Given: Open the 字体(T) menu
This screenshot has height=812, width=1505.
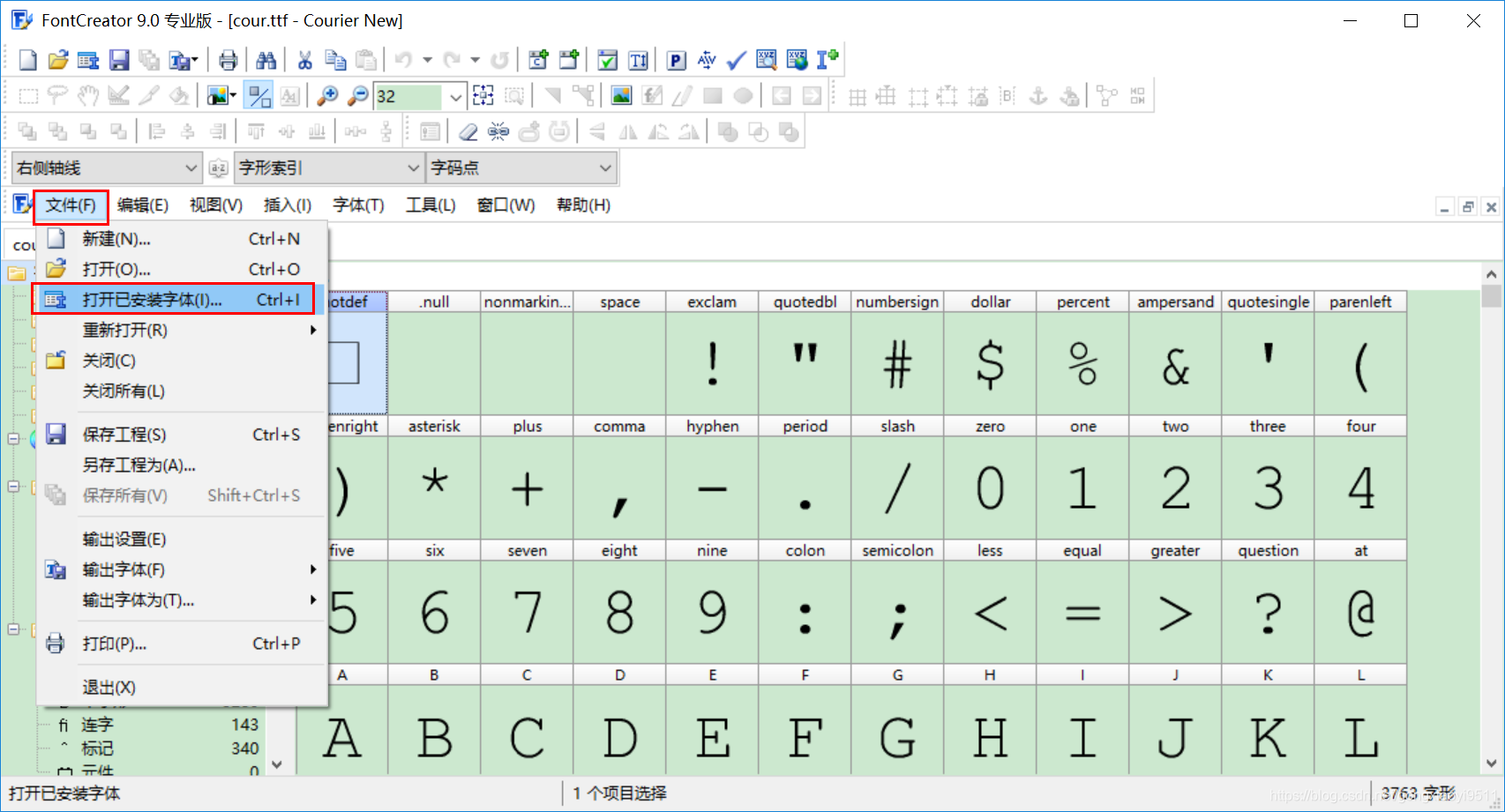Looking at the screenshot, I should [x=358, y=205].
